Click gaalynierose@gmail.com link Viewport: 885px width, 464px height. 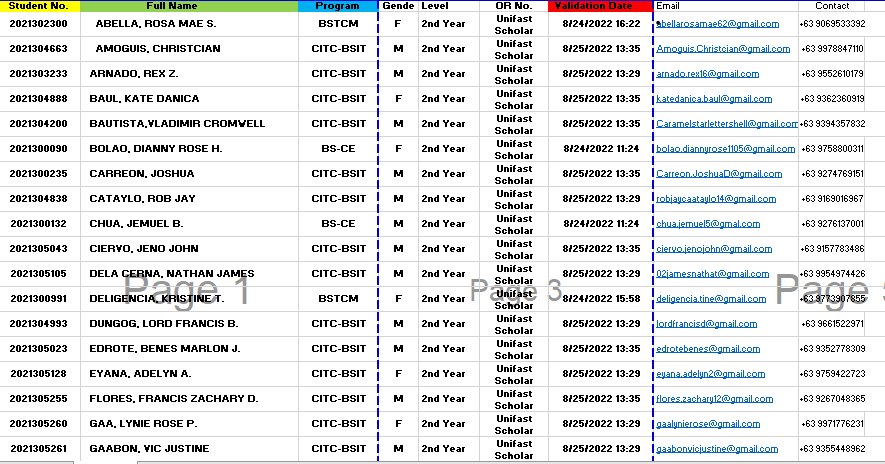pos(708,424)
